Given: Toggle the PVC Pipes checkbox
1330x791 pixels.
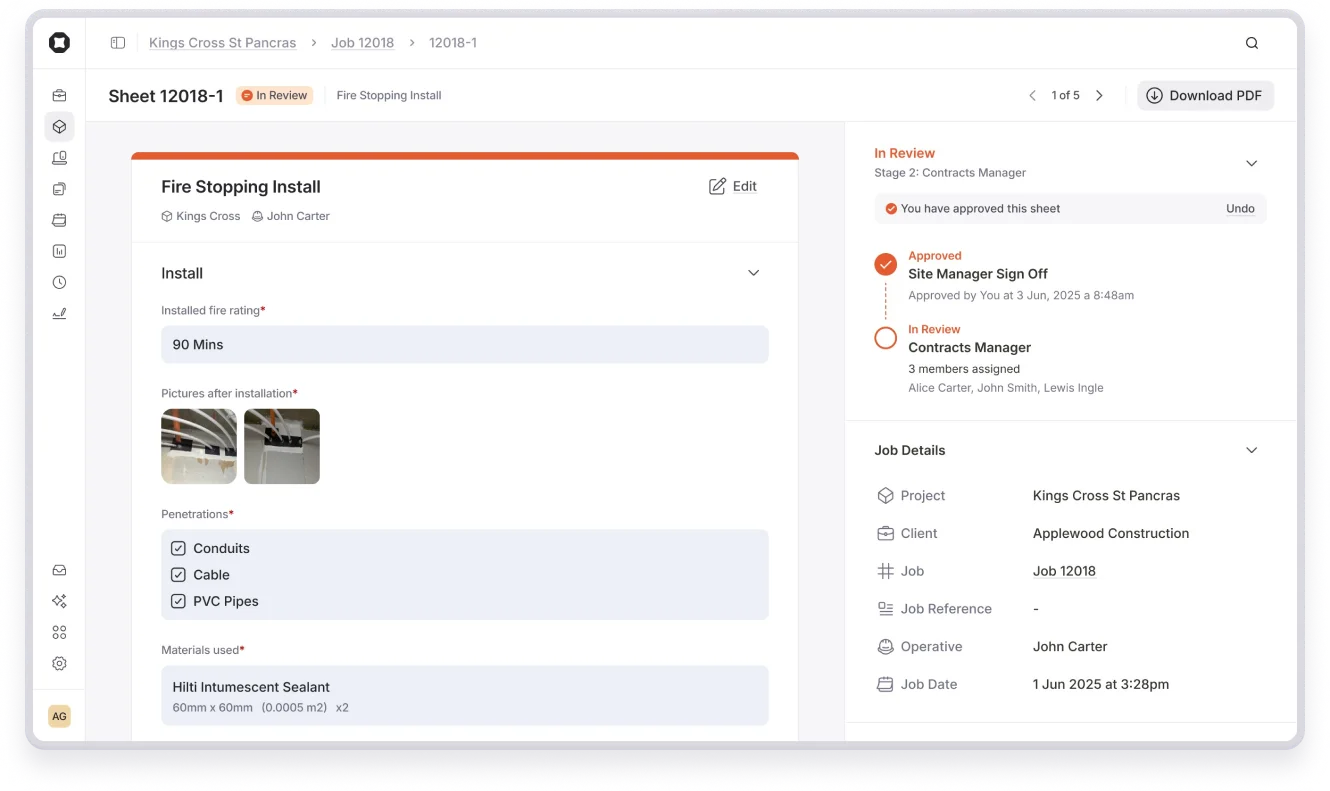Looking at the screenshot, I should pyautogui.click(x=178, y=601).
